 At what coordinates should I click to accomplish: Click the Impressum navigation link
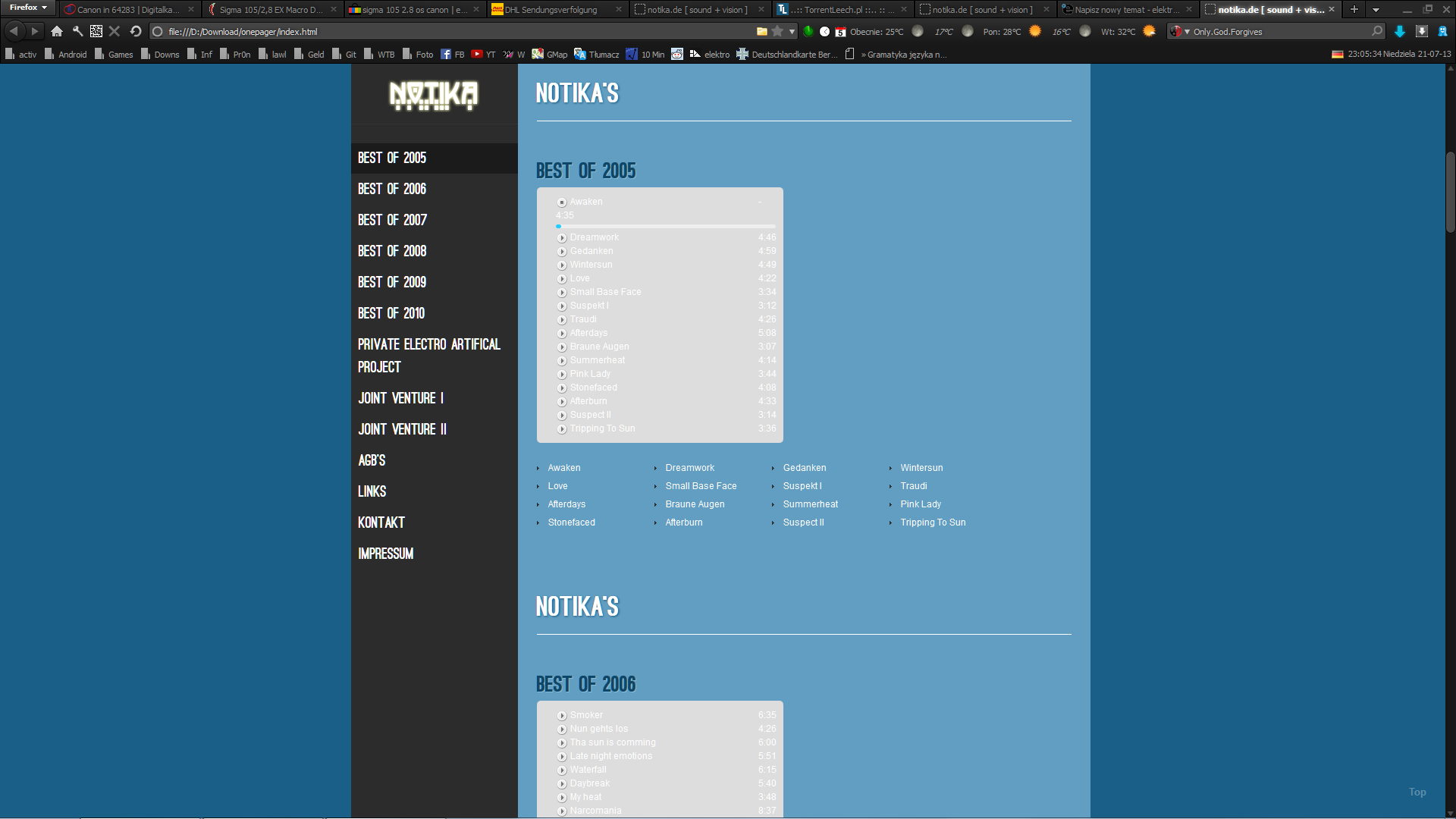click(385, 552)
